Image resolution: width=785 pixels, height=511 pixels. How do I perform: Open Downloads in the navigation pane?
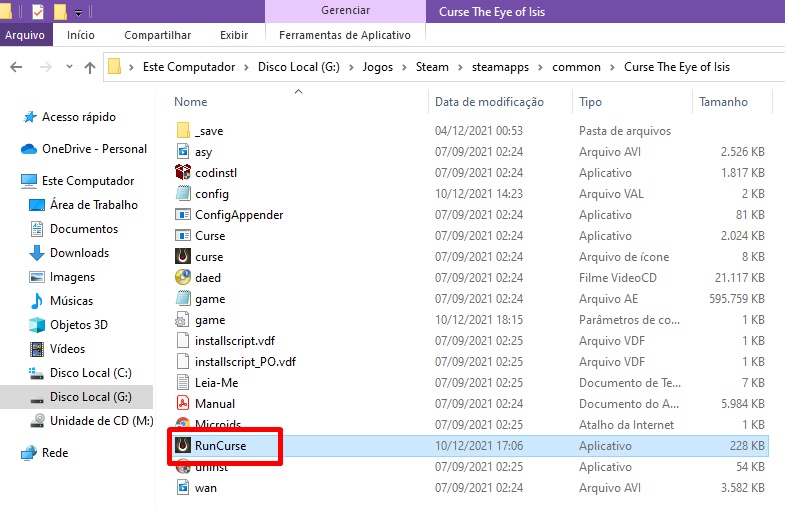[x=79, y=253]
